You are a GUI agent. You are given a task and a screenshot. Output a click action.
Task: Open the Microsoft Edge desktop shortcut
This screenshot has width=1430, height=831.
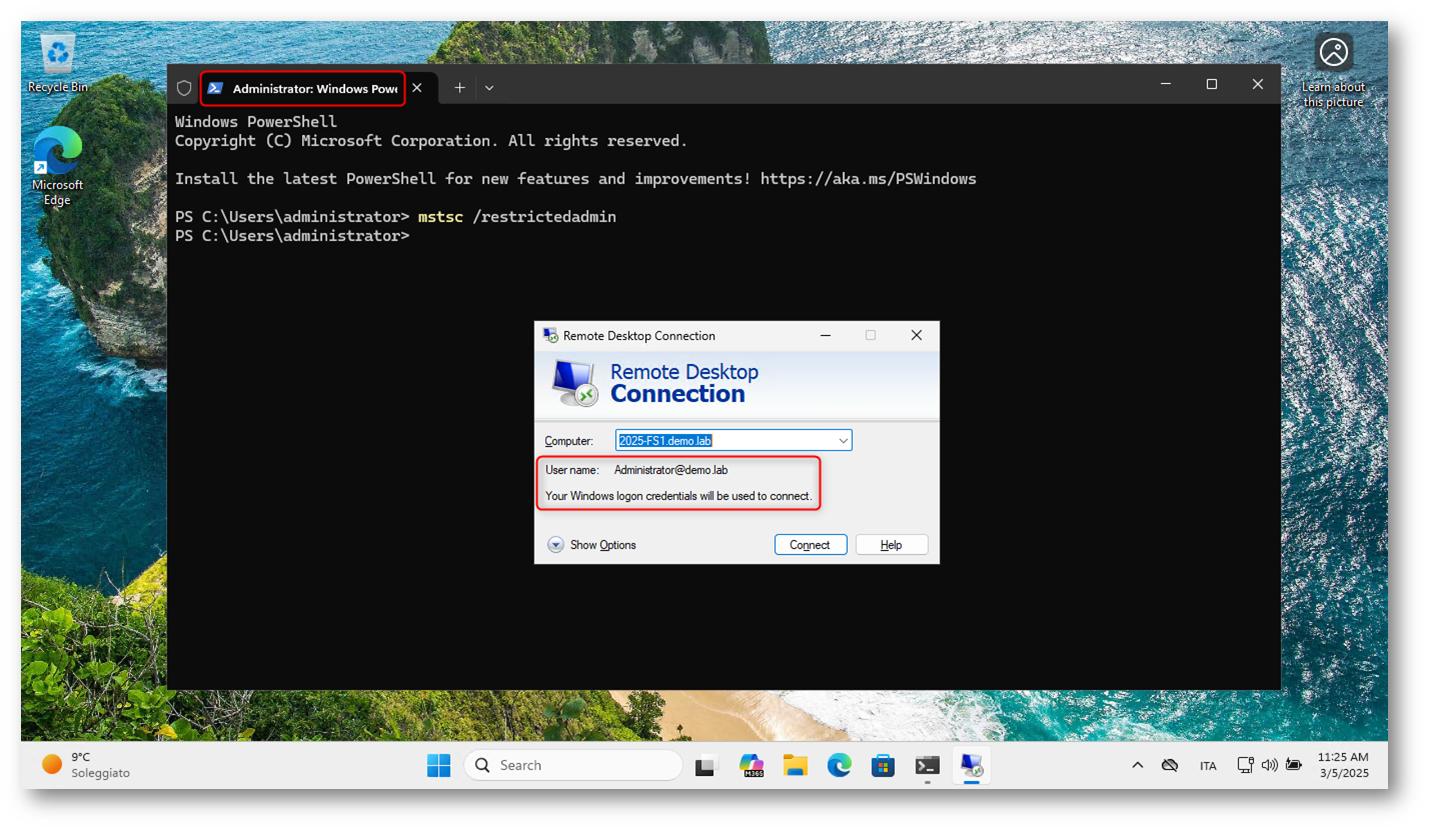57,168
